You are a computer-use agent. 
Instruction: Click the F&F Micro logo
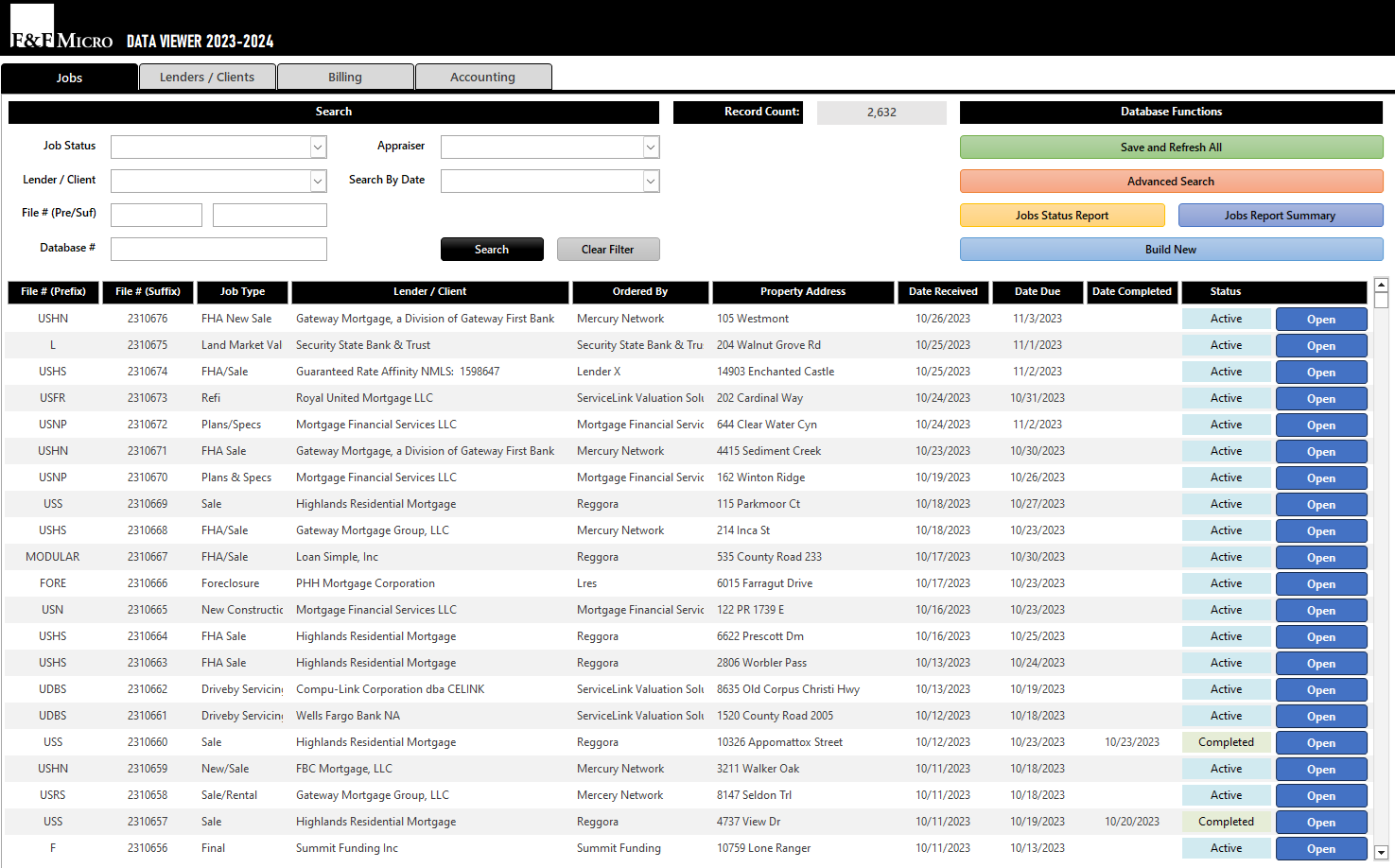[61, 27]
